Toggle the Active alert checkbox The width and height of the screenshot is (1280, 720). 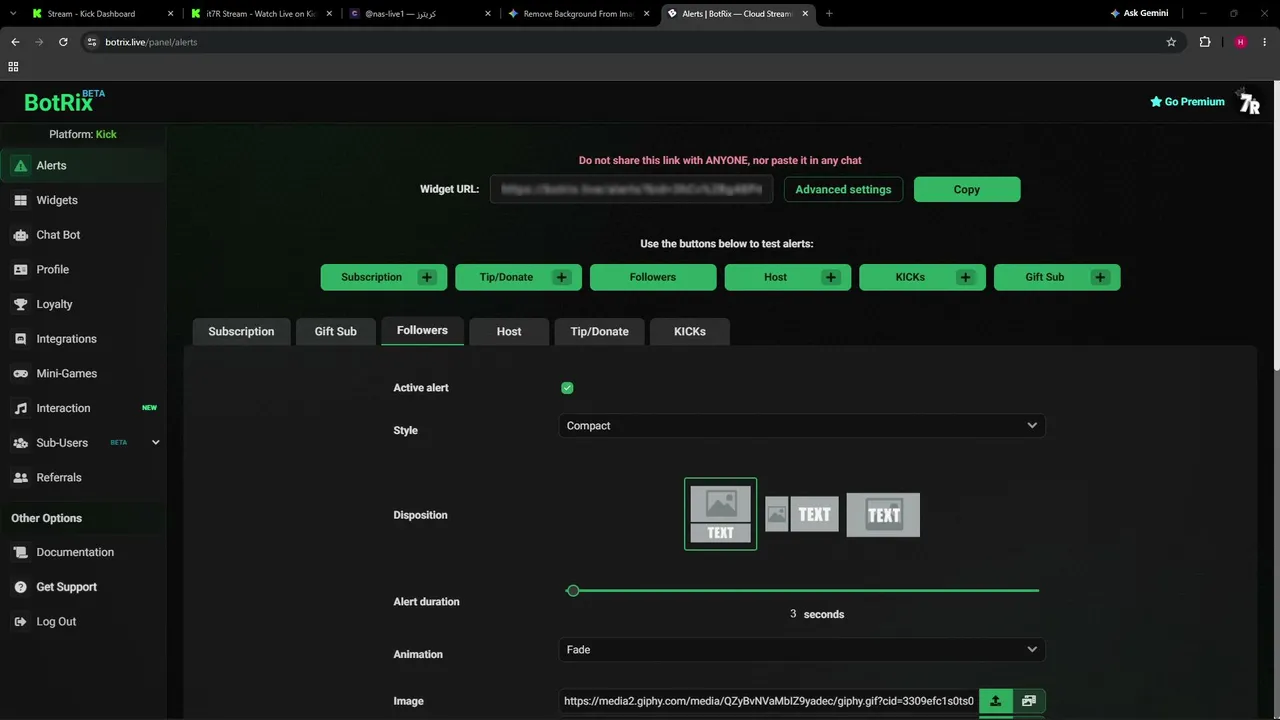pyautogui.click(x=567, y=388)
